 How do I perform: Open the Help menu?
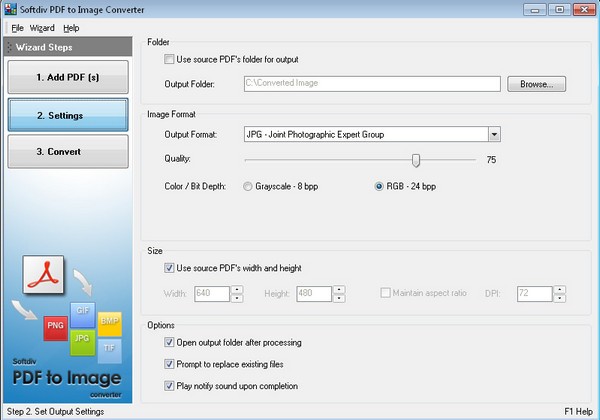click(x=71, y=28)
